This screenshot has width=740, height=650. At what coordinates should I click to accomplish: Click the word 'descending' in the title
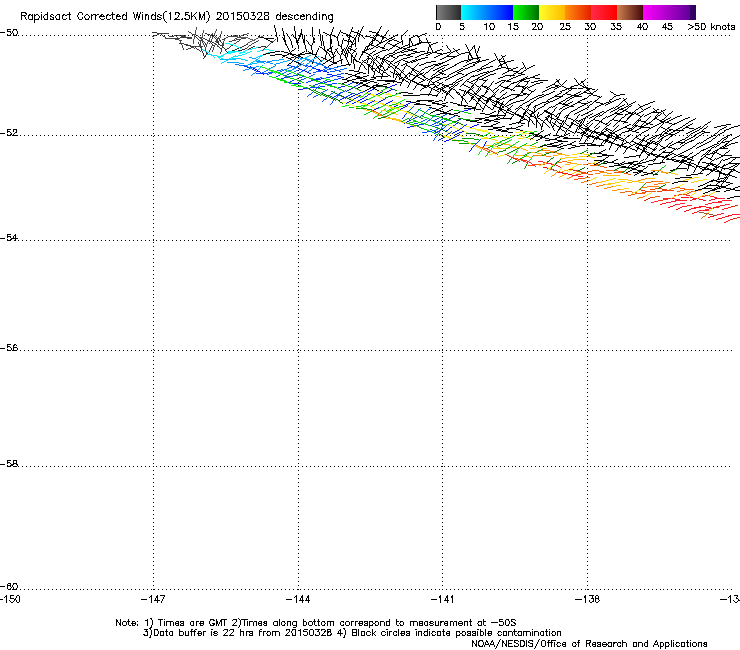click(x=304, y=17)
